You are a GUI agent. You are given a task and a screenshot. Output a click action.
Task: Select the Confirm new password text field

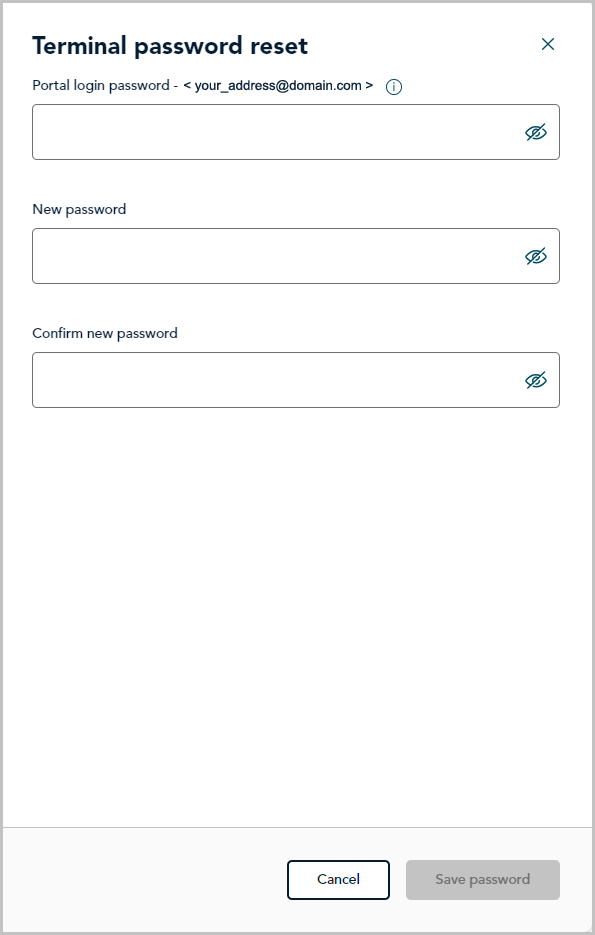pyautogui.click(x=296, y=380)
